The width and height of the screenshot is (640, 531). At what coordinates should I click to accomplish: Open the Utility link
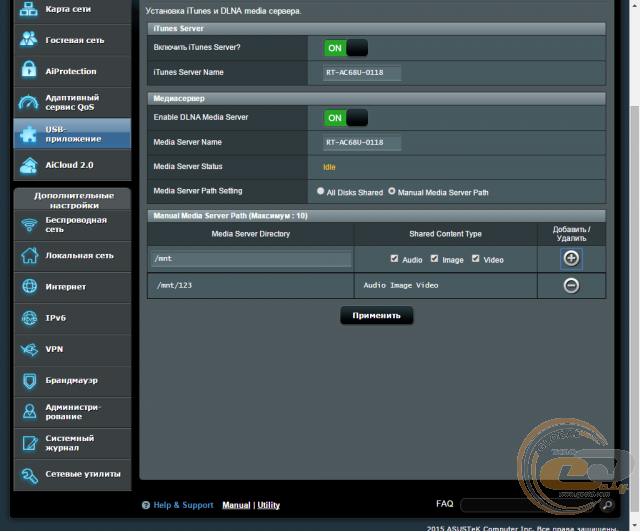click(269, 505)
